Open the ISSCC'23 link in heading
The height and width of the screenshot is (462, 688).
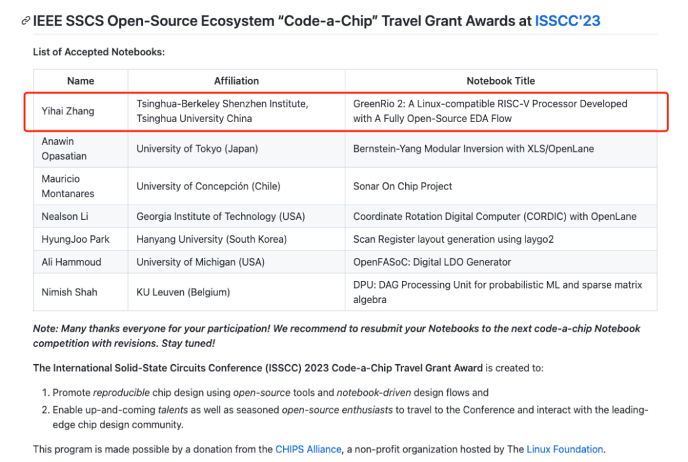[x=567, y=21]
